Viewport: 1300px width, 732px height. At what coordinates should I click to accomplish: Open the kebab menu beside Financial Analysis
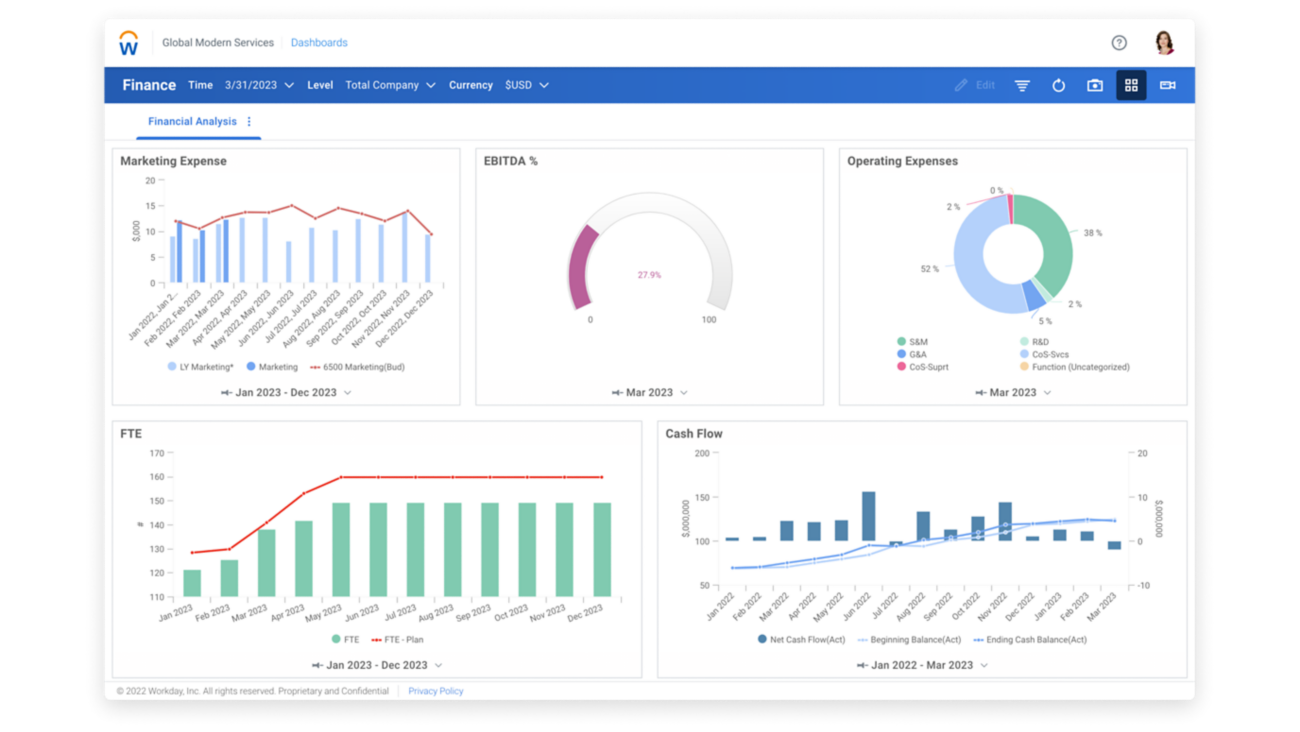tap(248, 121)
